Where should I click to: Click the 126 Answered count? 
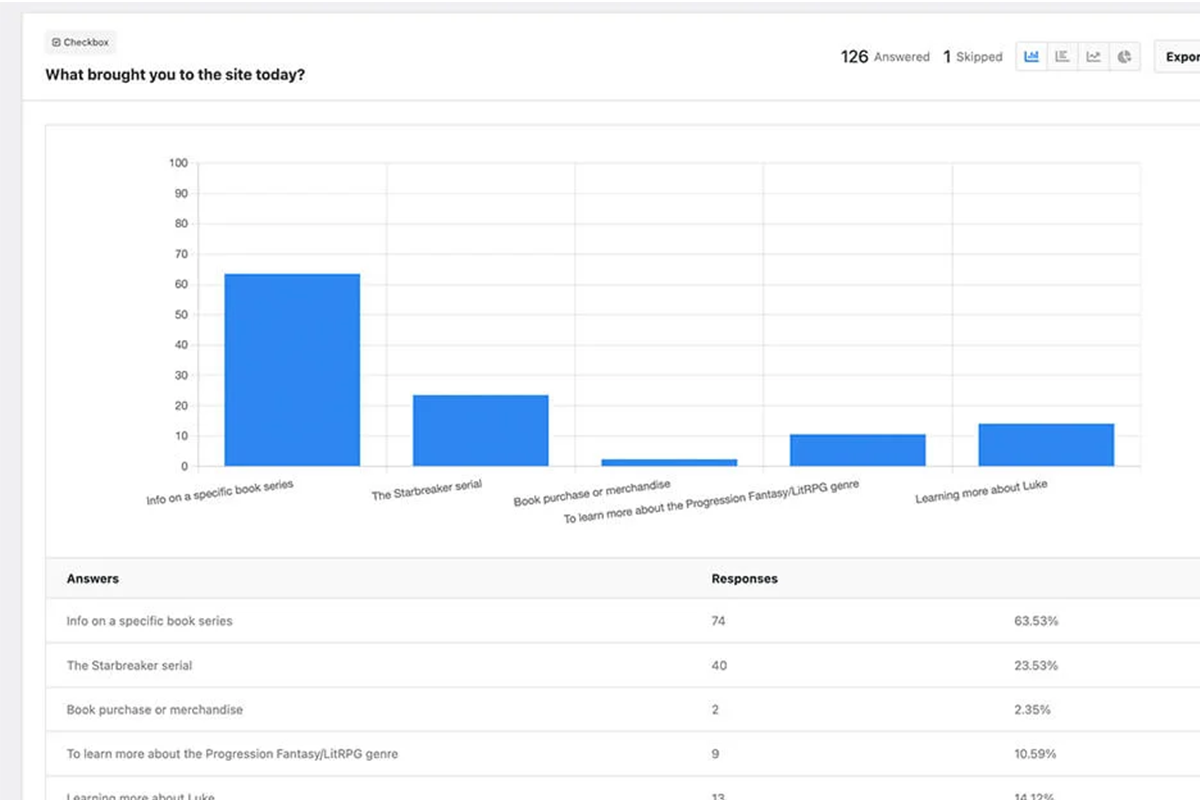pos(885,57)
